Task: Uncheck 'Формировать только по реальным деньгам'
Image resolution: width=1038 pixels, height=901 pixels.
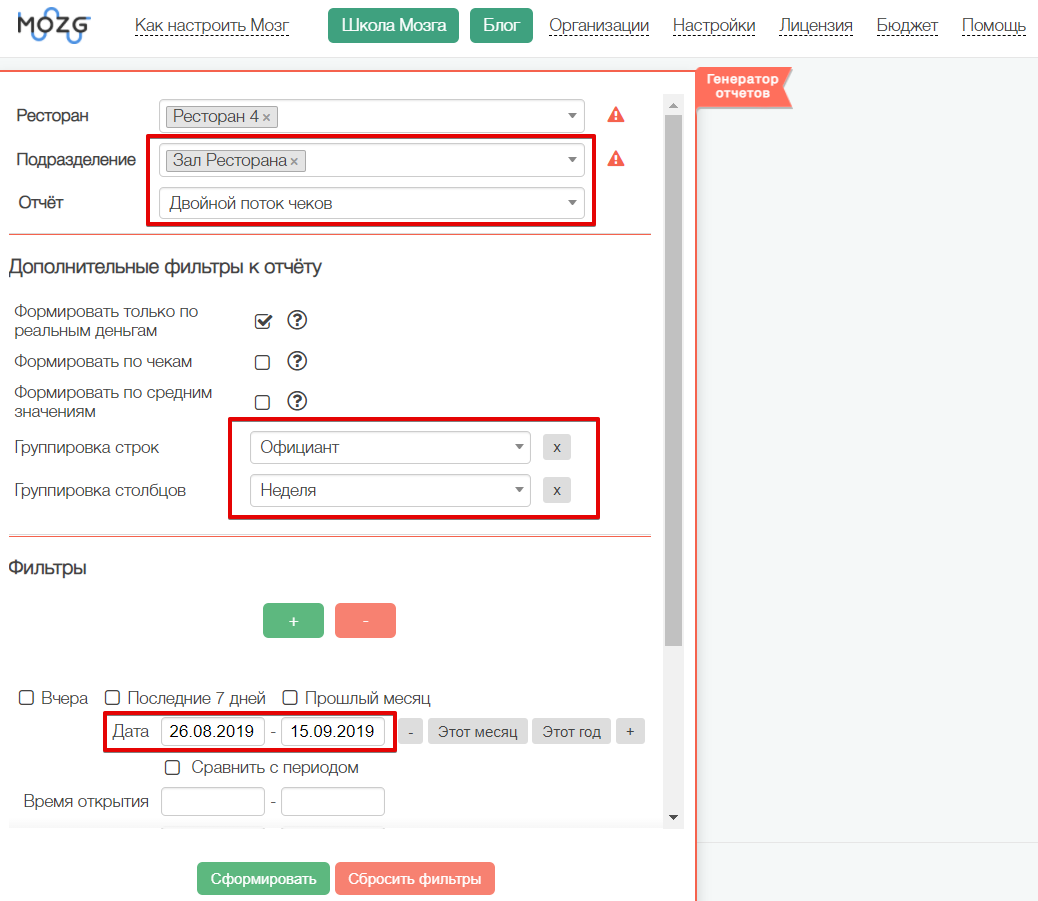Action: pyautogui.click(x=263, y=321)
